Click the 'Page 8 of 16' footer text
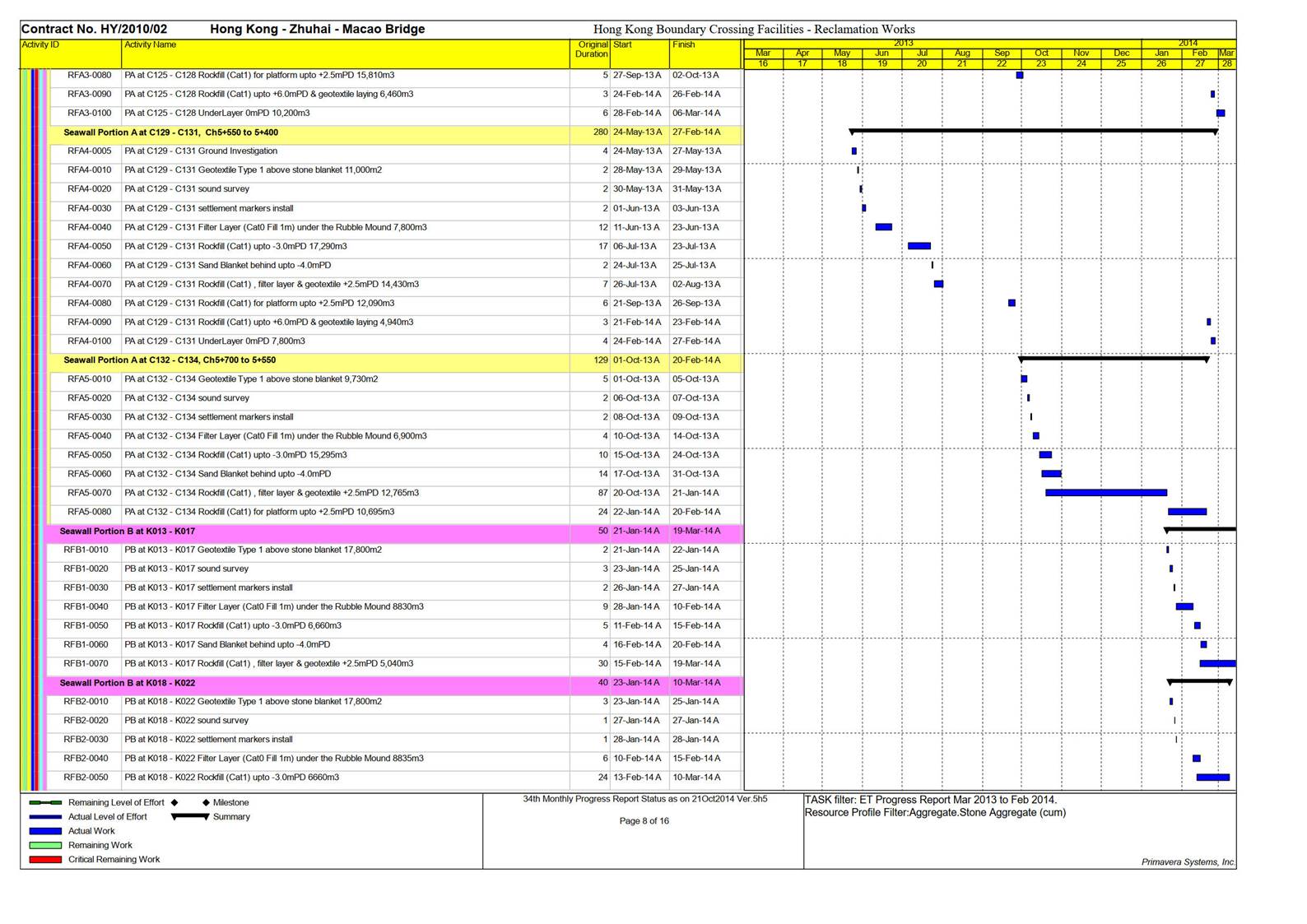1307x924 pixels. [x=644, y=821]
